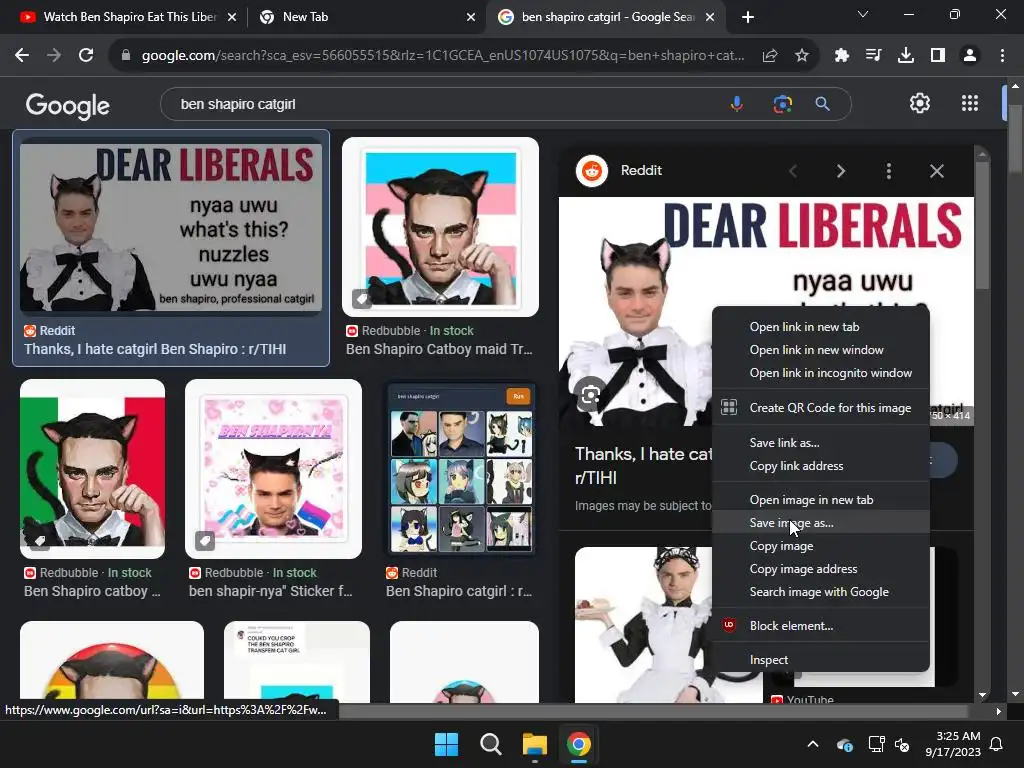Open the Chrome profile avatar

pyautogui.click(x=970, y=56)
